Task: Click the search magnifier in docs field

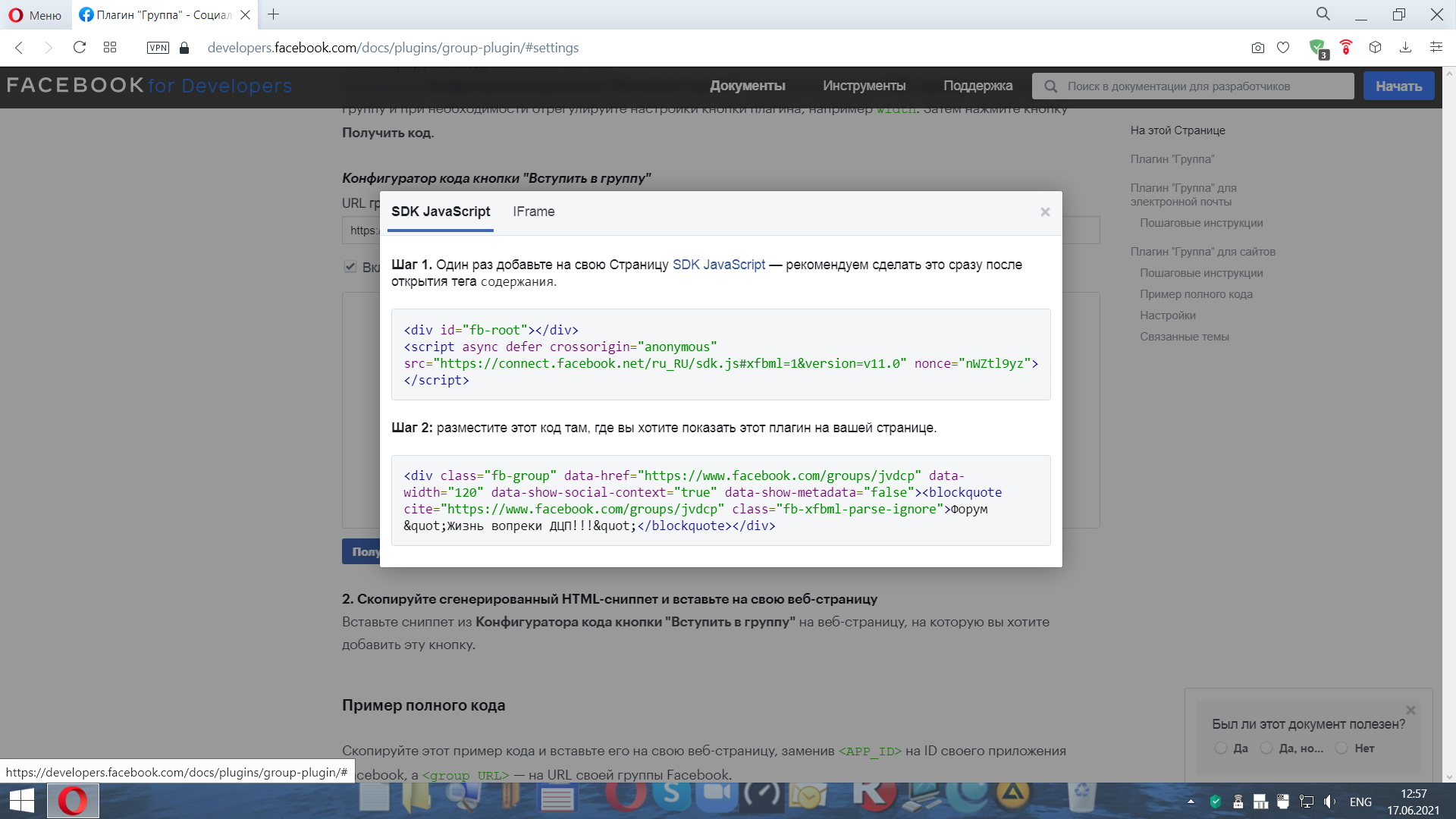Action: point(1051,86)
